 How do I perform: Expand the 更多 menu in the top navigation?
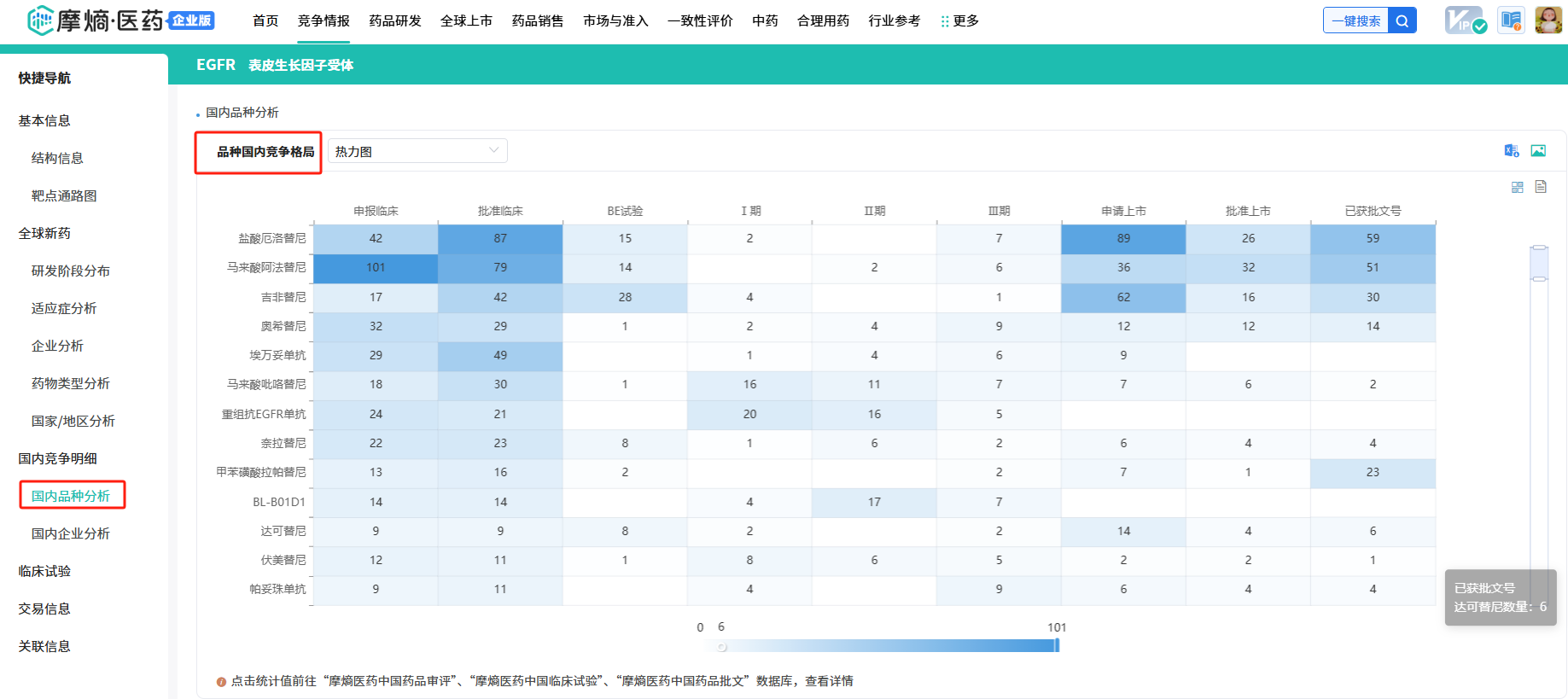[x=960, y=21]
